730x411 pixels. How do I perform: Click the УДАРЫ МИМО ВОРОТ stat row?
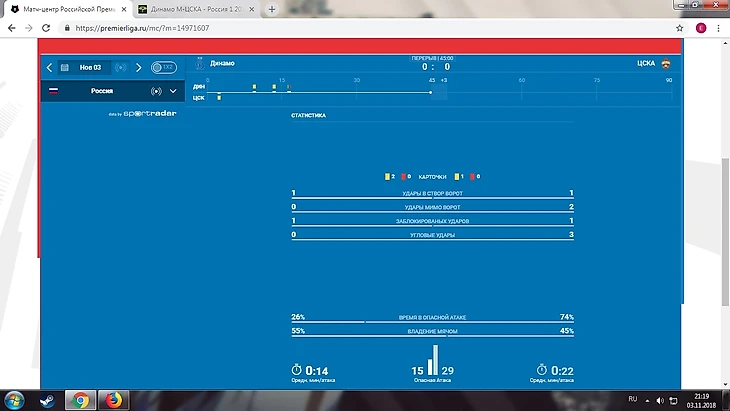pyautogui.click(x=433, y=208)
